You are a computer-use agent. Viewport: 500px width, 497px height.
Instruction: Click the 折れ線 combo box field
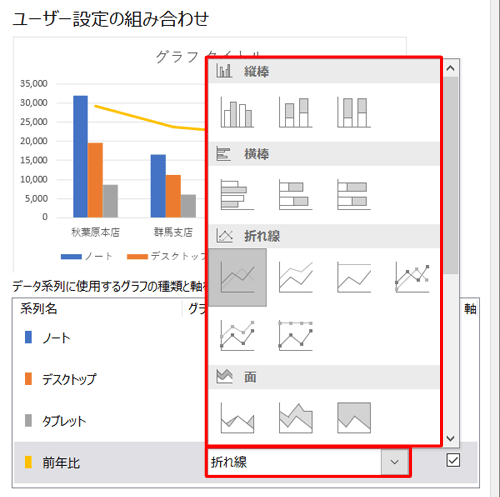point(295,462)
